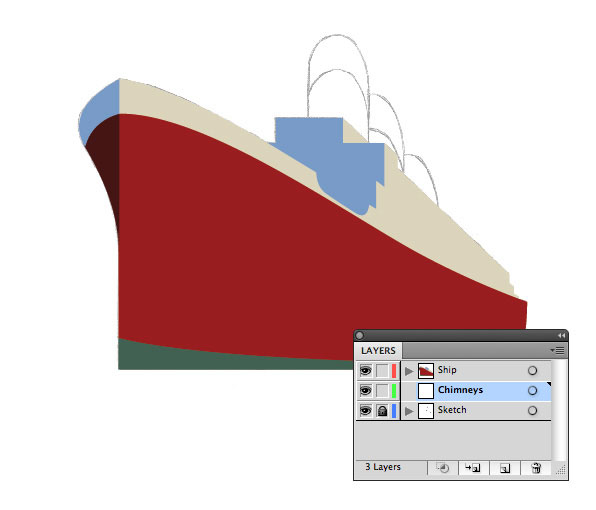
Task: Select the Chimneys layer name
Action: pos(460,390)
